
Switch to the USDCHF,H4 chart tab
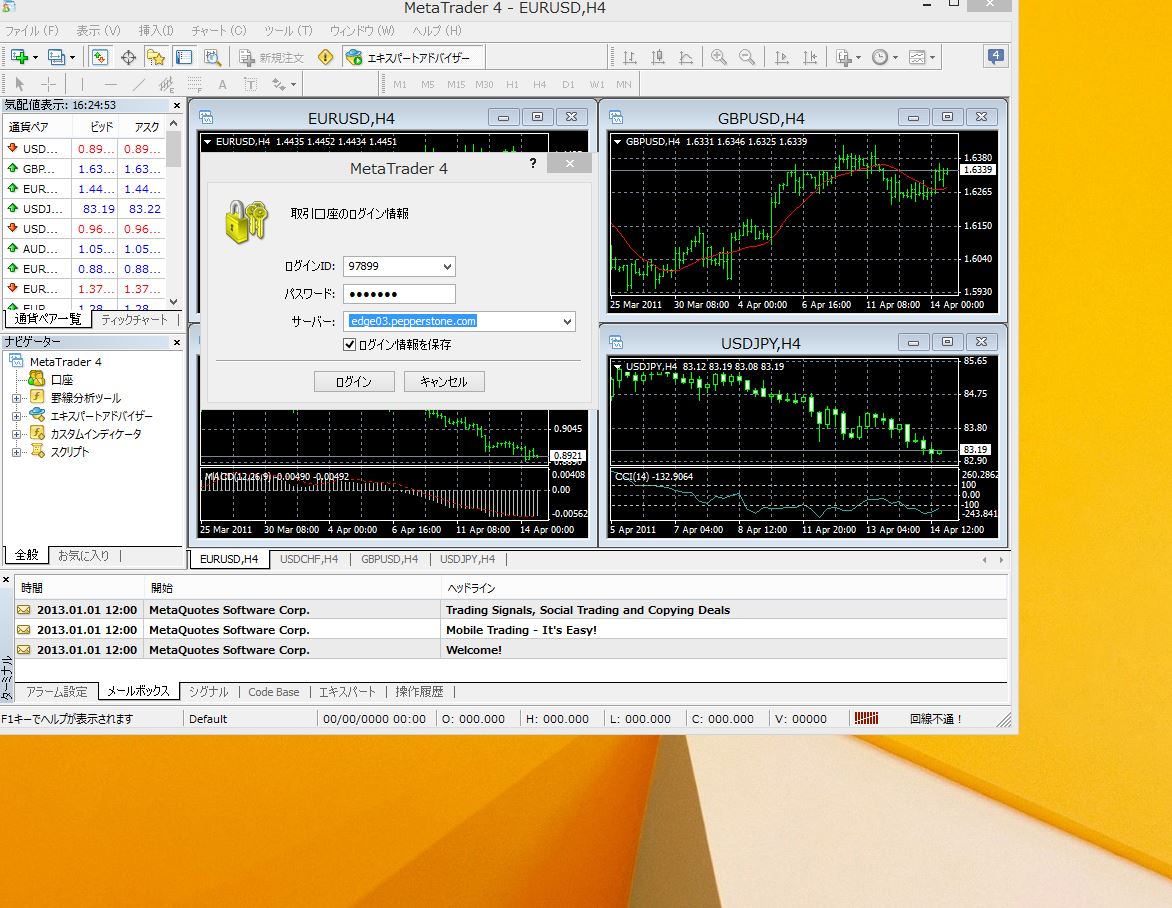tap(309, 559)
